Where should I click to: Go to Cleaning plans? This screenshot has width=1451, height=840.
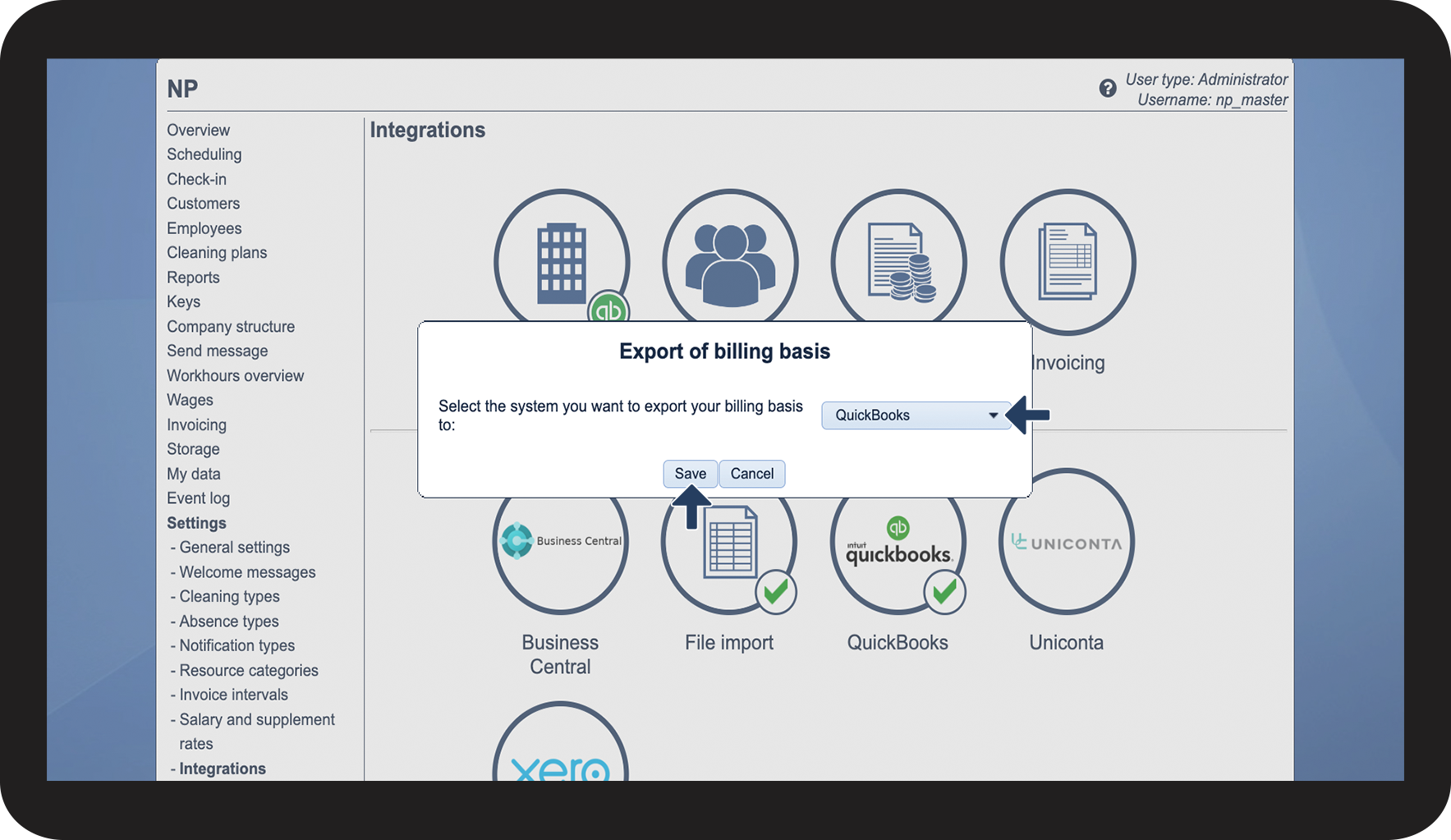click(x=217, y=253)
